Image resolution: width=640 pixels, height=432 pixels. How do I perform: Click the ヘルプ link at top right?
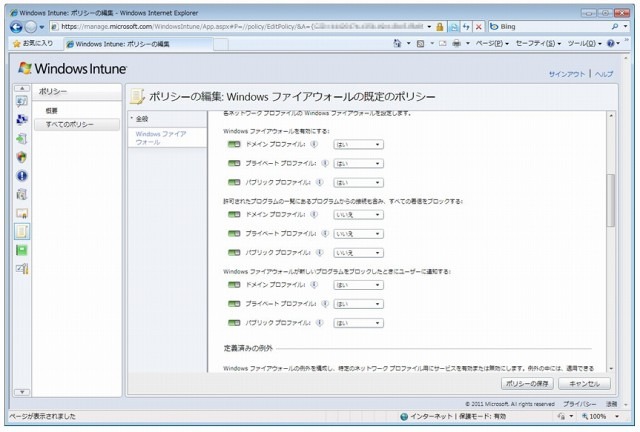point(604,74)
